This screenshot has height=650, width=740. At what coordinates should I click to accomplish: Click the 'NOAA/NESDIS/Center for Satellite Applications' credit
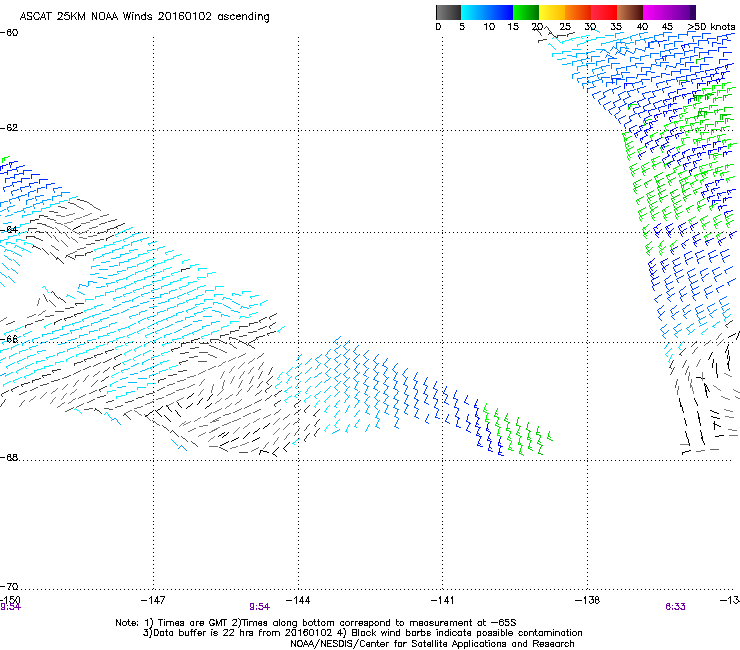click(432, 644)
